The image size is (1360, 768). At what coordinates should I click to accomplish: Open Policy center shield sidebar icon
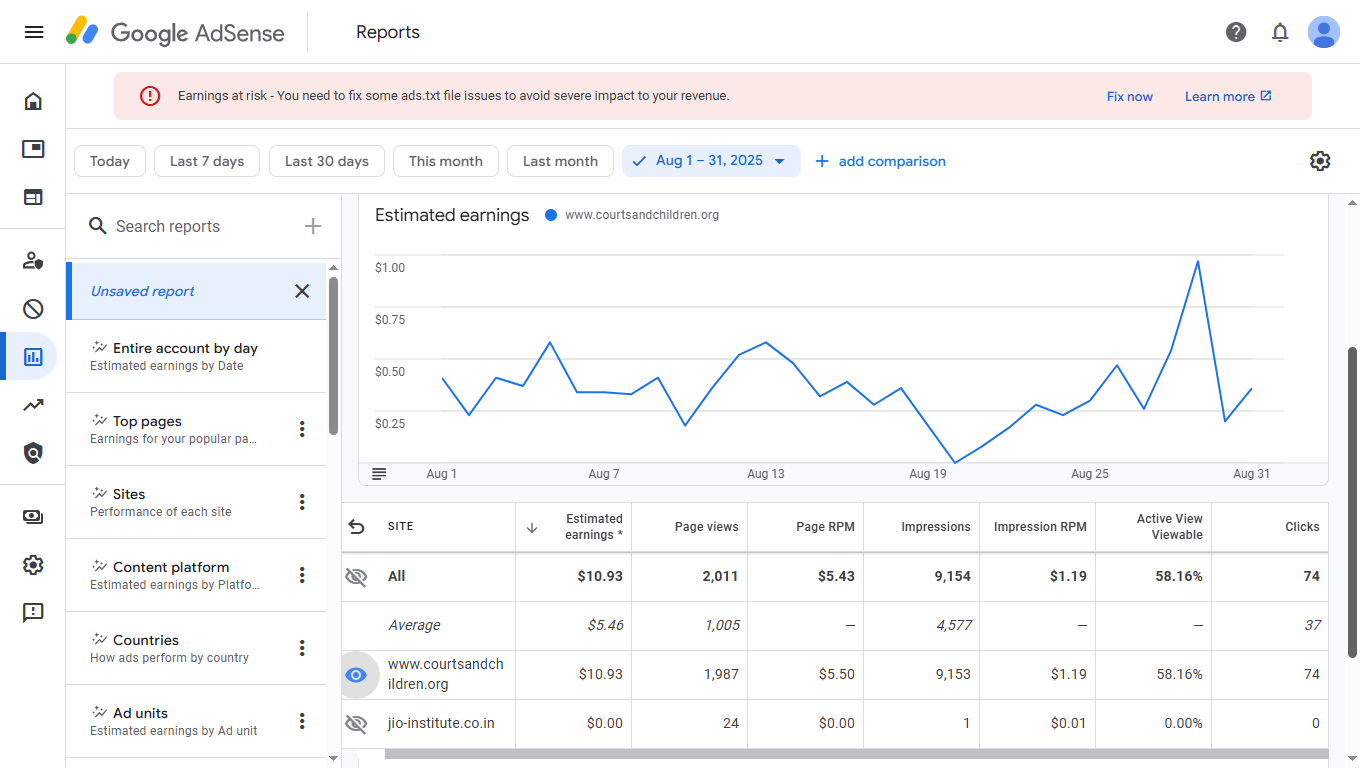33,453
